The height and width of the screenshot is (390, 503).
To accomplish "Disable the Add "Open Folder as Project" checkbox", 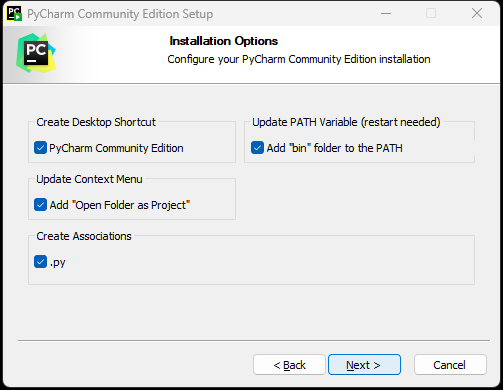I will click(x=40, y=205).
